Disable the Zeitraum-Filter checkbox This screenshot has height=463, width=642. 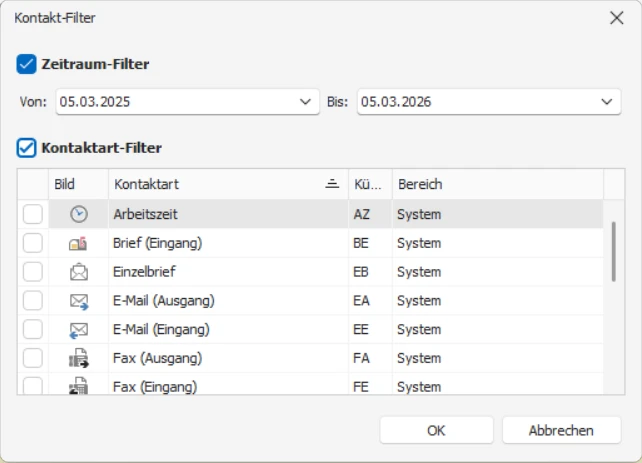26,64
